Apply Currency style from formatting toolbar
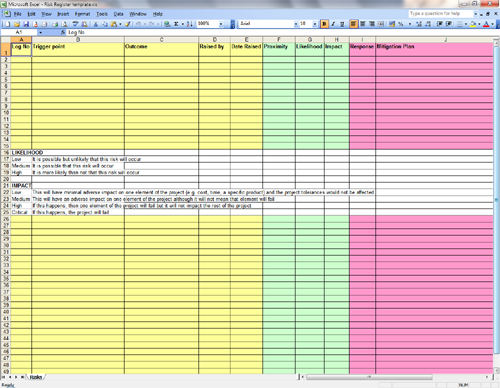The height and width of the screenshot is (388, 500). 392,24
